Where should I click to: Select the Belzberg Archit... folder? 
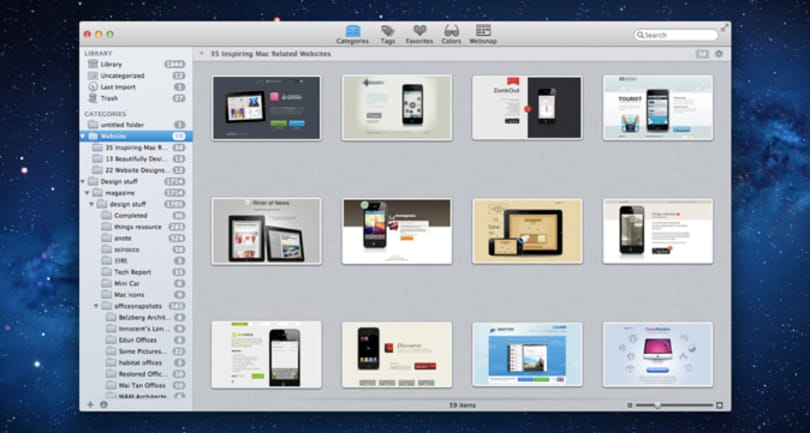(136, 317)
